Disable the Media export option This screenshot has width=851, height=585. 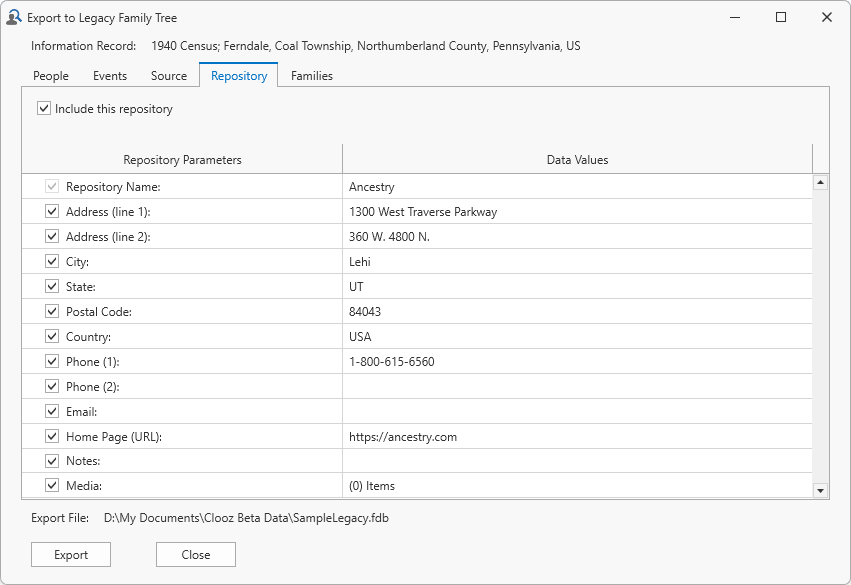(x=52, y=486)
